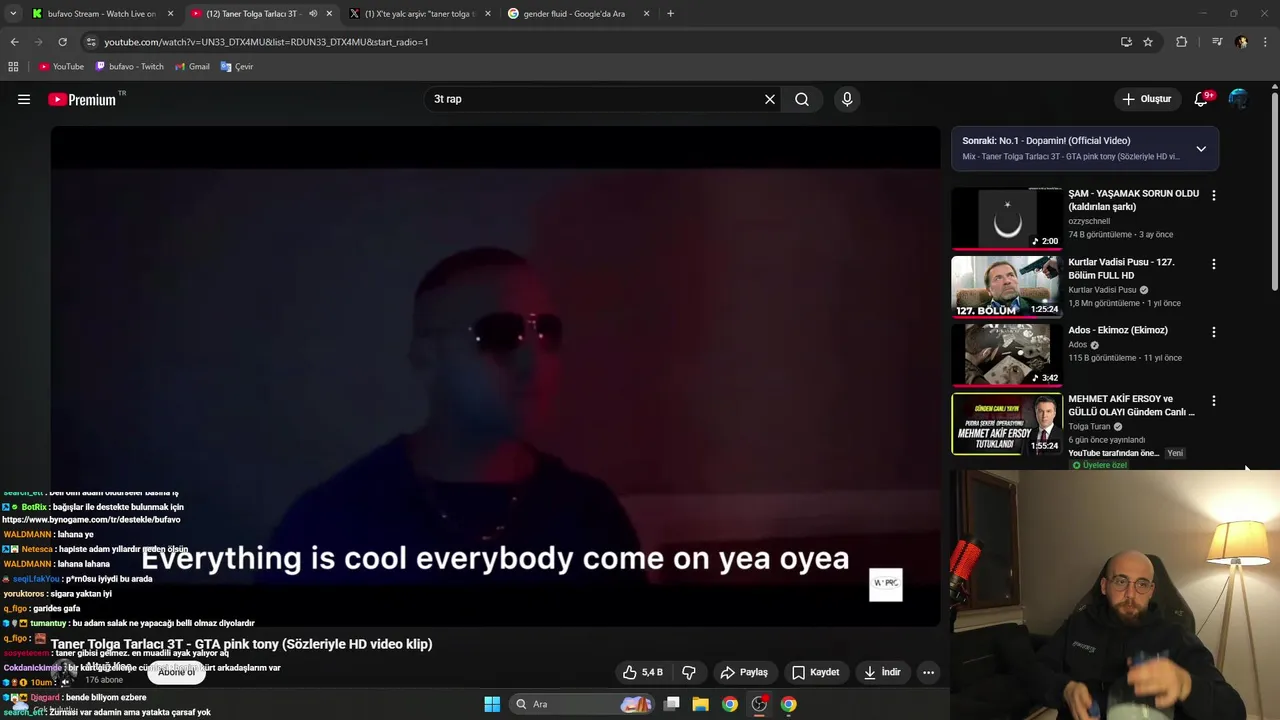Viewport: 1280px width, 720px height.
Task: Open File Explorer from the taskbar
Action: 701,704
